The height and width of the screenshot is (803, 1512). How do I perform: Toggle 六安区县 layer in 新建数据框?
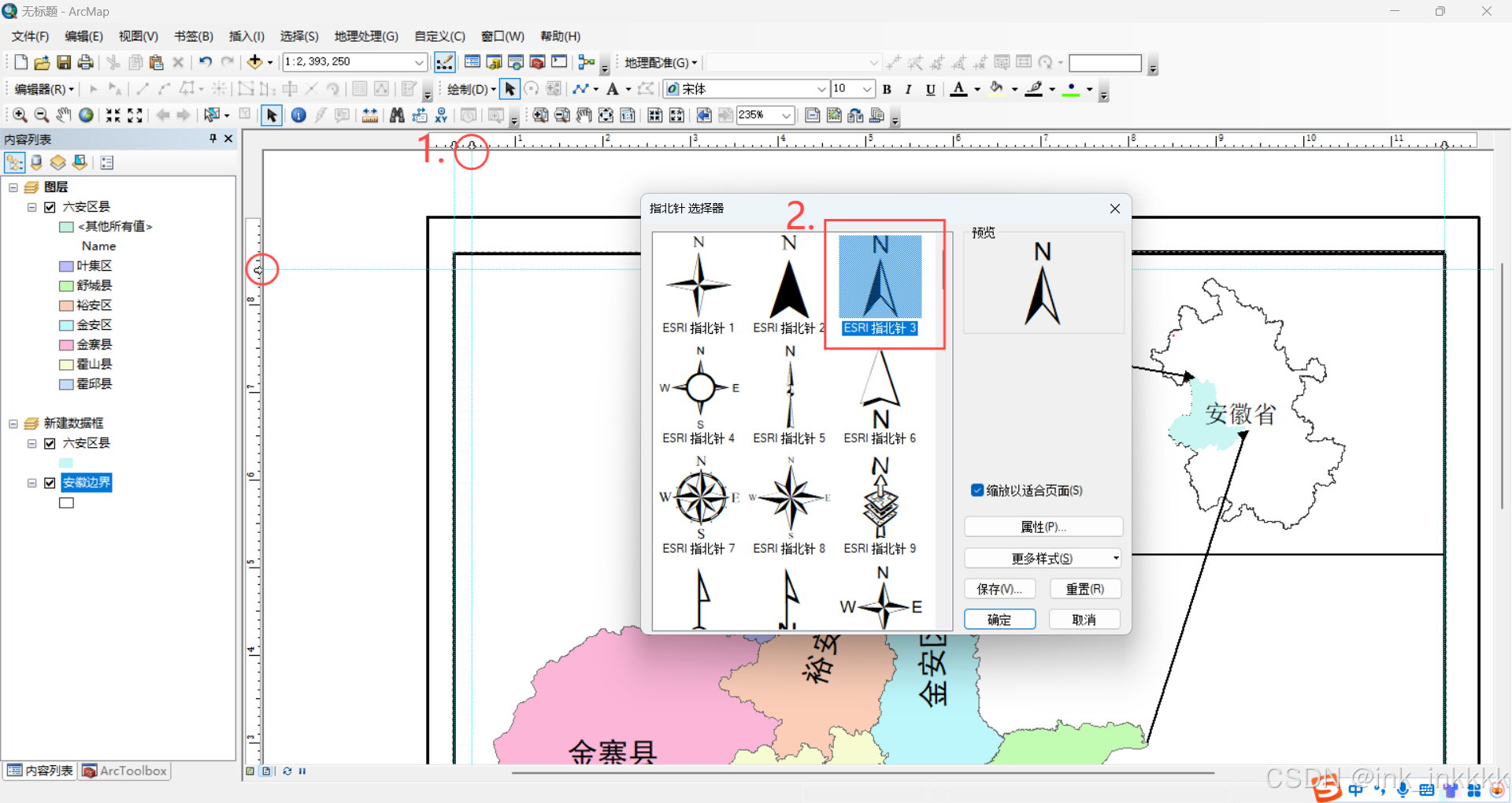pos(50,443)
